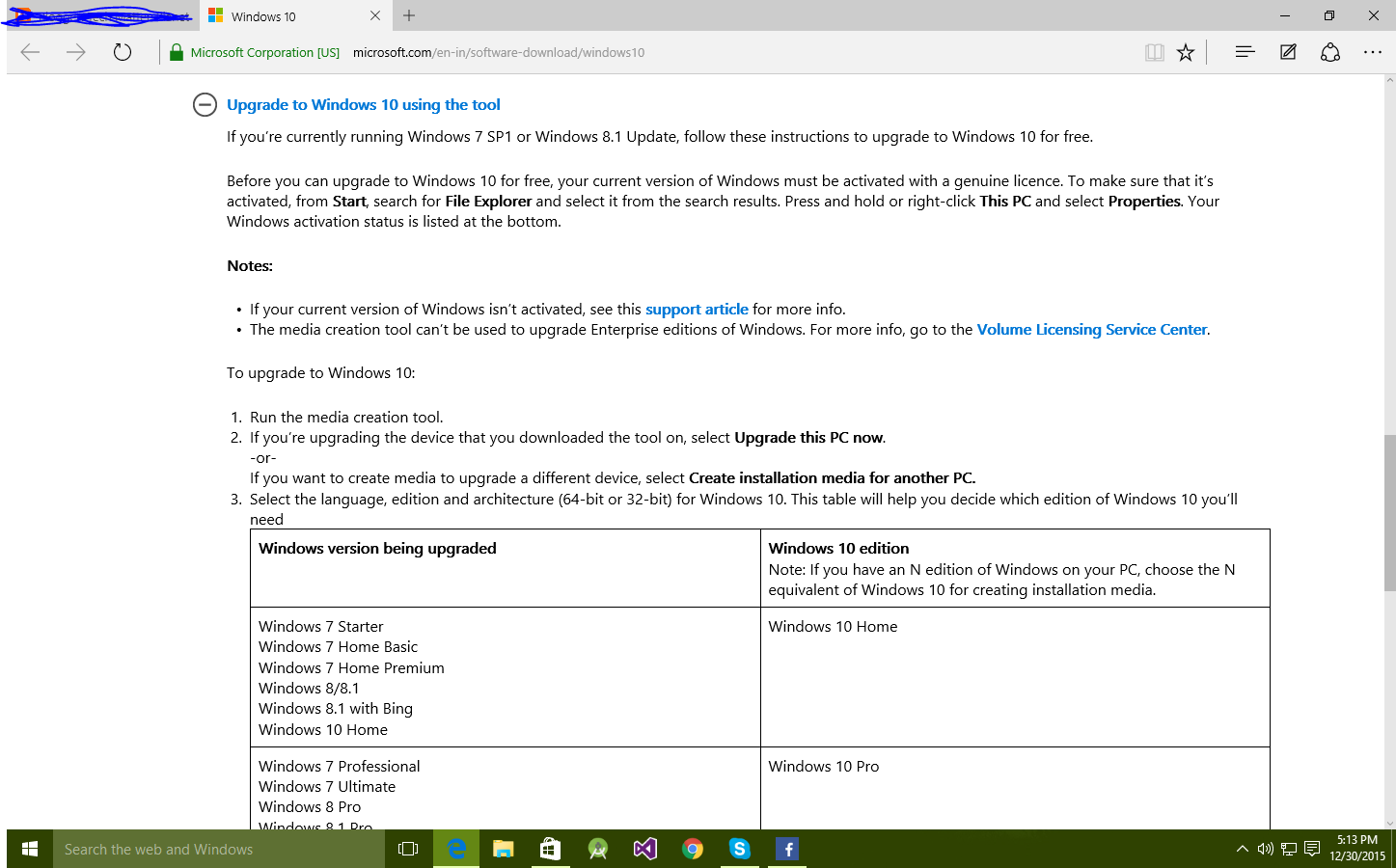Open the Action Center notifications icon

click(x=1312, y=849)
